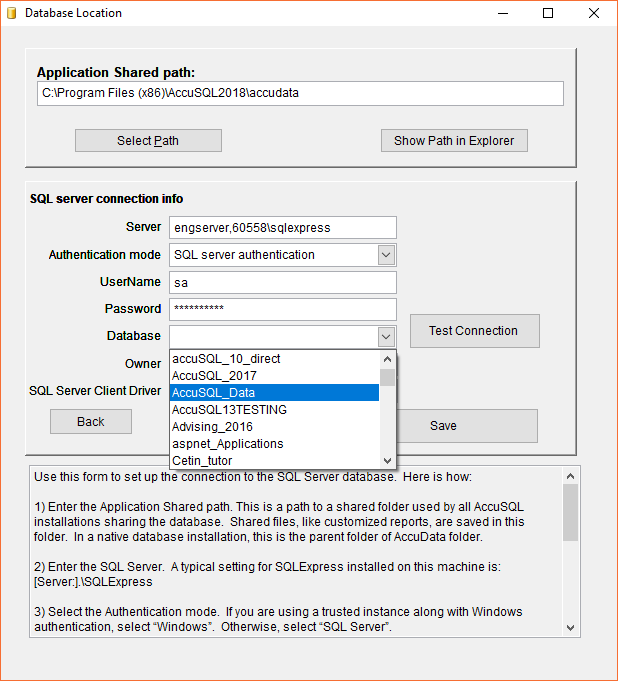Viewport: 618px width, 681px height.
Task: Choose the highlighted AccuSQL_Data database
Action: pyautogui.click(x=274, y=393)
